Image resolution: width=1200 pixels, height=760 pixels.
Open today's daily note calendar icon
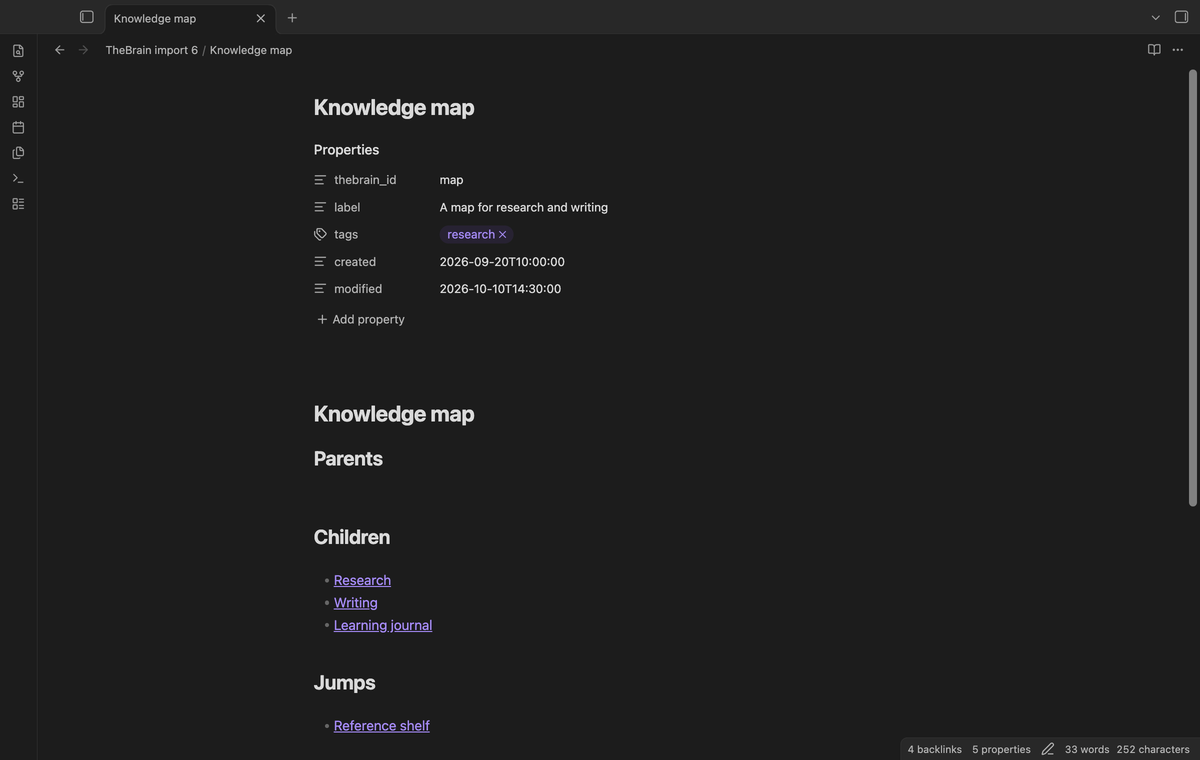tap(18, 127)
